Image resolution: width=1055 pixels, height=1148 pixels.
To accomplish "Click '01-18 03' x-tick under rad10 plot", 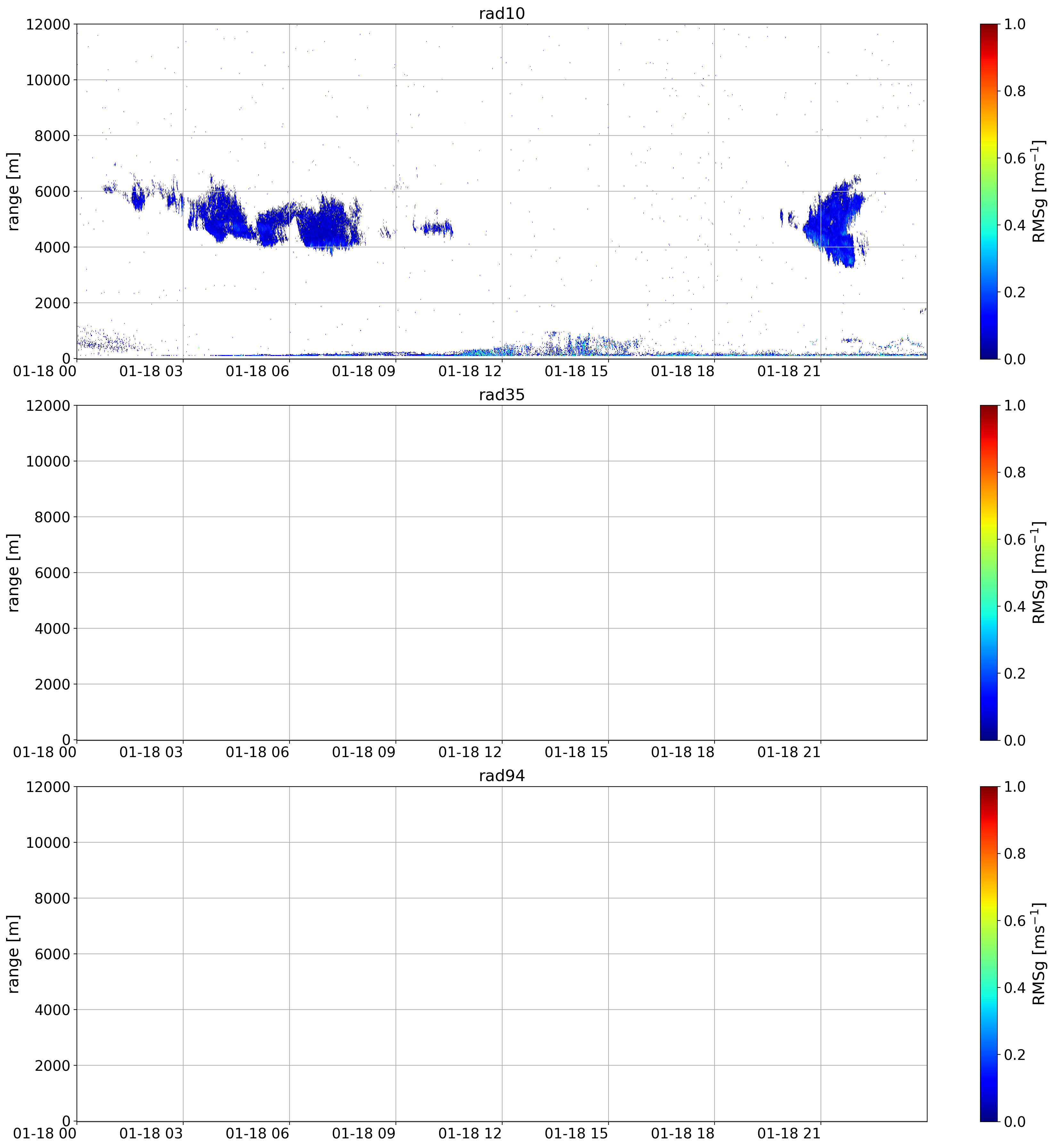I will tap(151, 371).
